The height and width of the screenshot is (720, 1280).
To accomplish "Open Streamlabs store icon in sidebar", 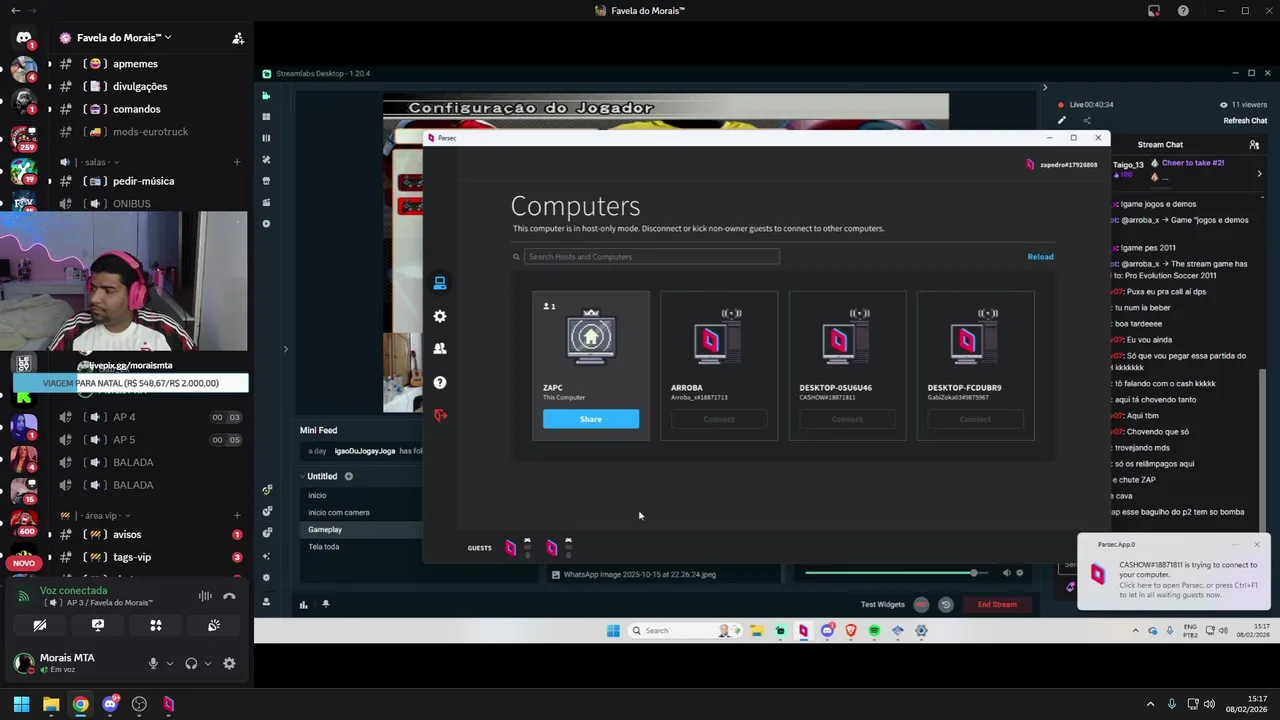I will point(266,181).
